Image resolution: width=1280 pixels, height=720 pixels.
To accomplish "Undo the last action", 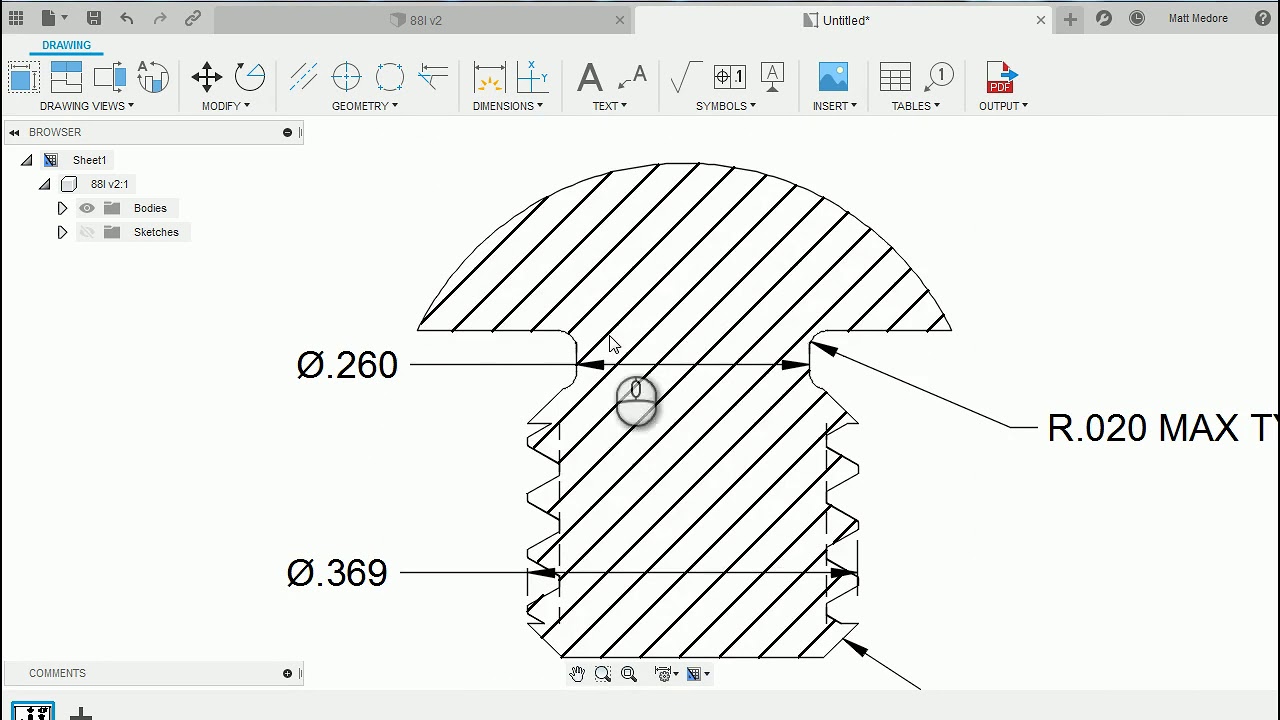I will (126, 18).
